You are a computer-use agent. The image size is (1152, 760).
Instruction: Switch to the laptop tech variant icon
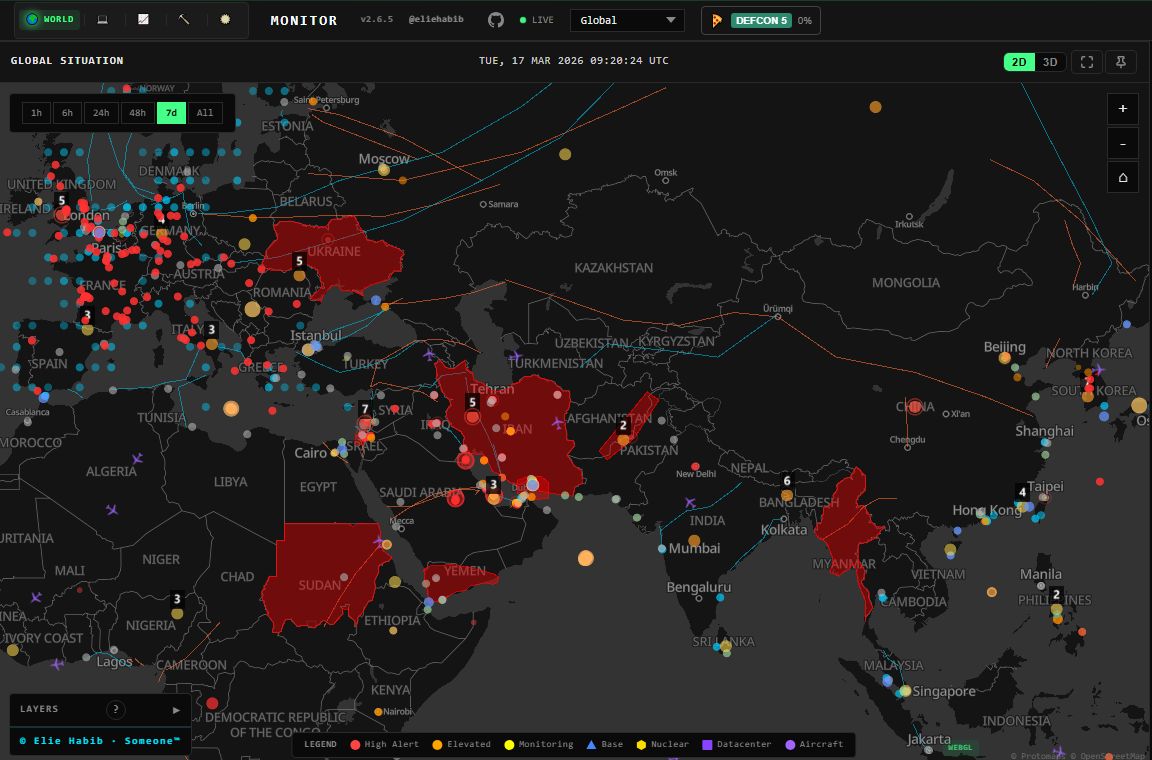pos(102,20)
